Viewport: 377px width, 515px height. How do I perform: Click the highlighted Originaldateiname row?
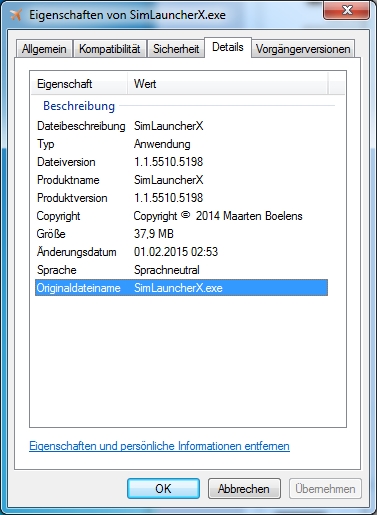[181, 288]
